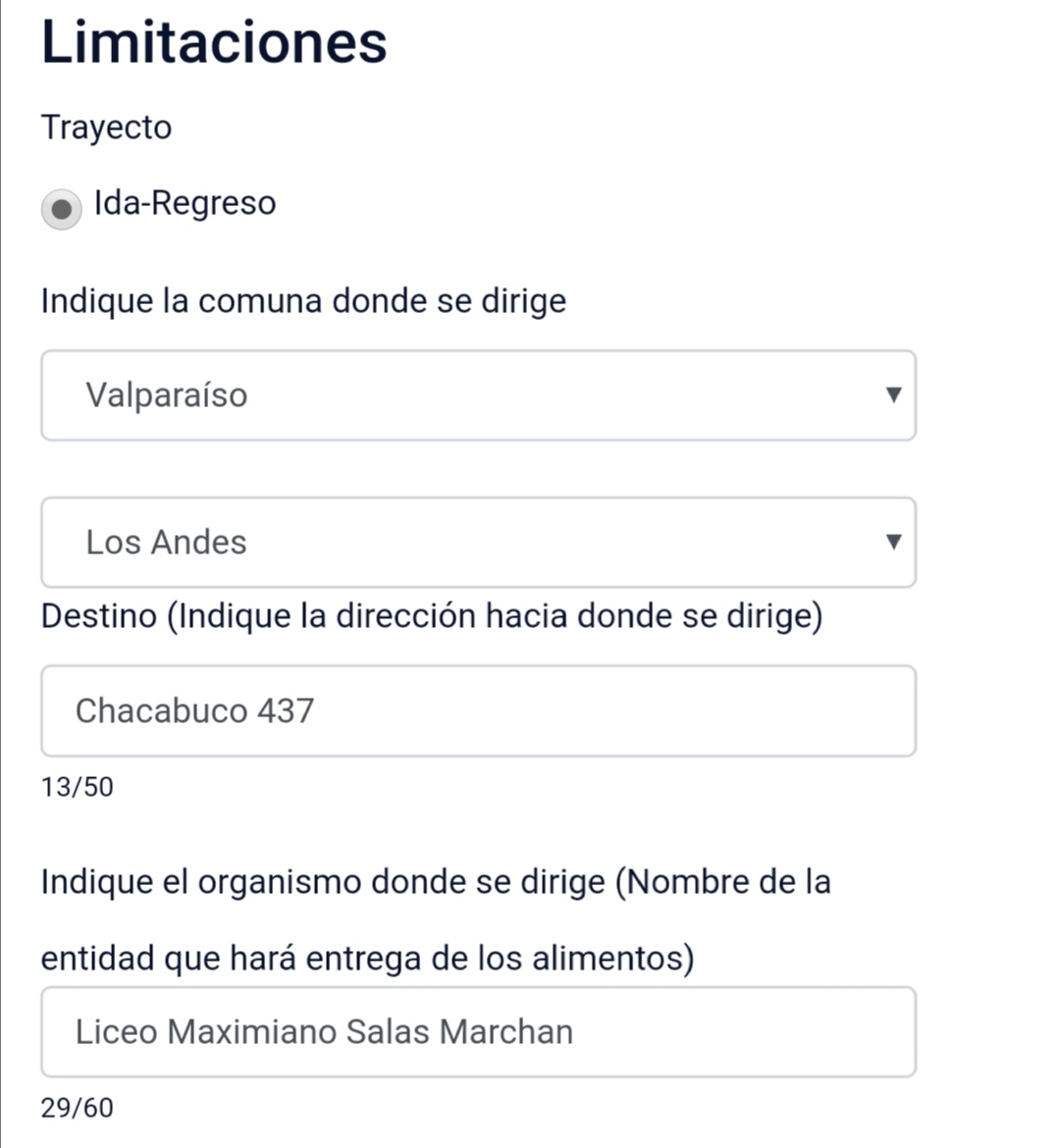The image size is (1060, 1148).
Task: Click the arrow icon on Valparaíso dropdown
Action: pos(893,394)
